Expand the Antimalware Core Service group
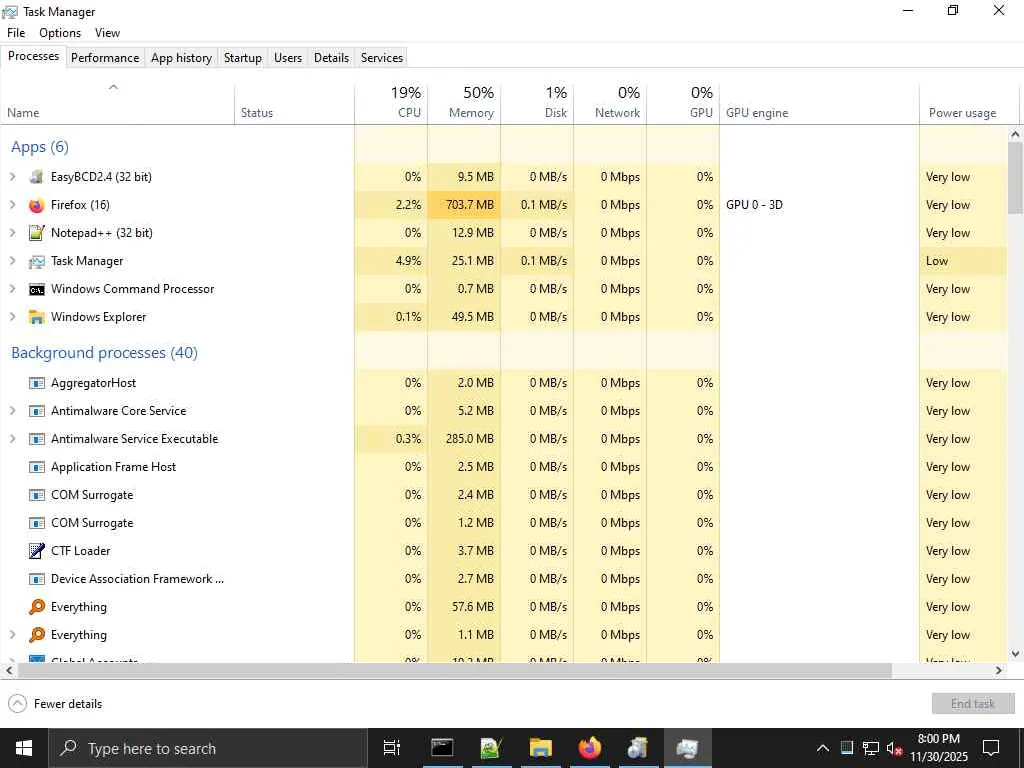This screenshot has width=1024, height=768. pyautogui.click(x=12, y=411)
